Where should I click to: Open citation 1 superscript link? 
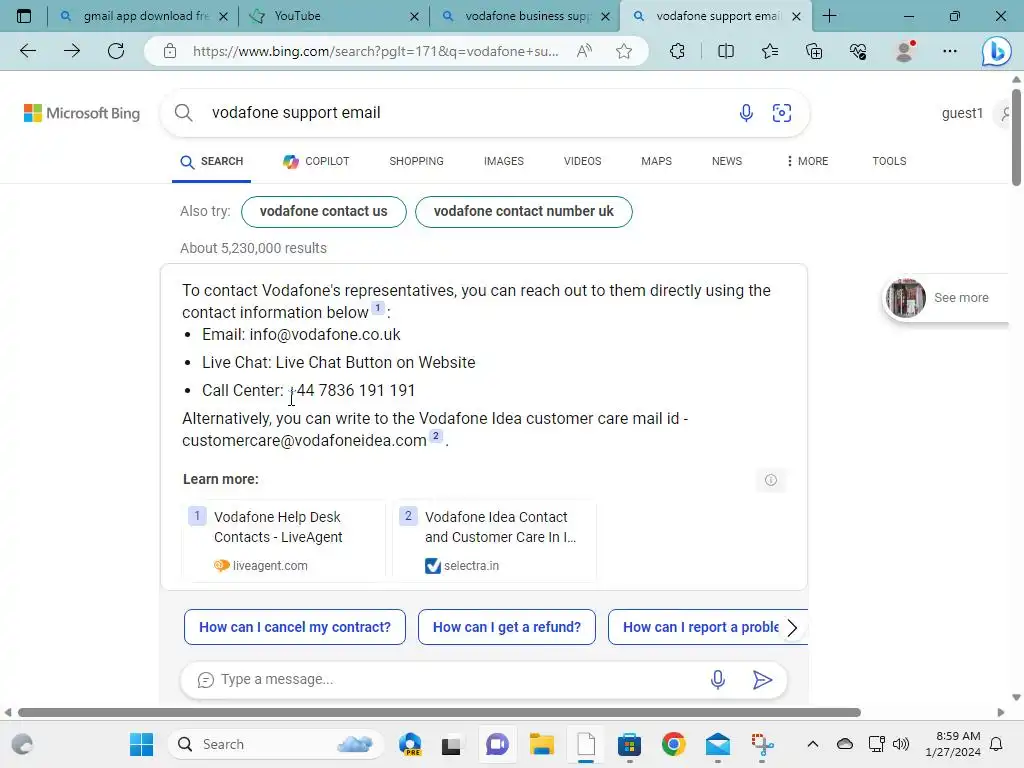click(377, 308)
